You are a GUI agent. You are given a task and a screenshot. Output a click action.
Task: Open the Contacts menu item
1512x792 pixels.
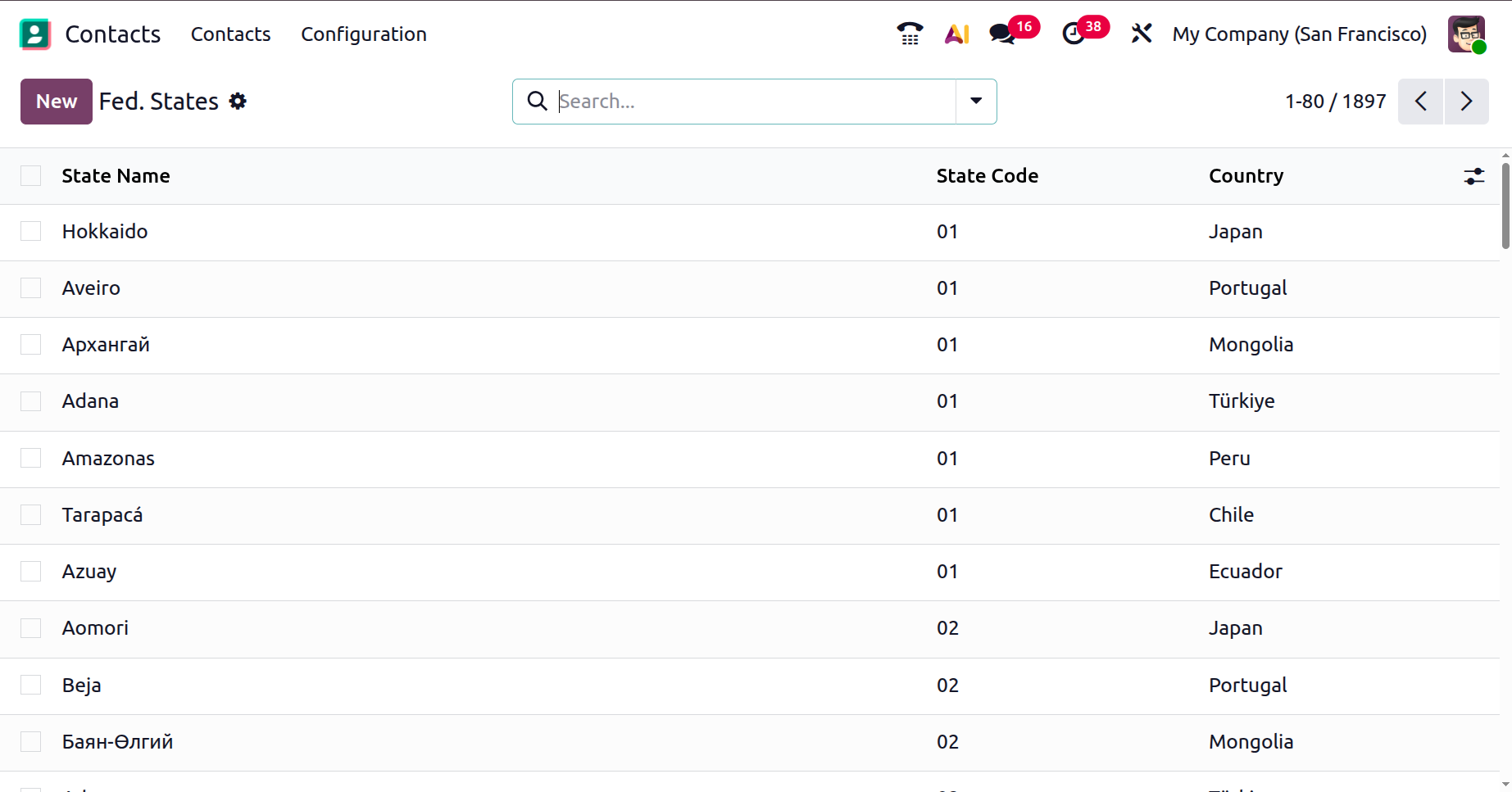click(x=230, y=34)
